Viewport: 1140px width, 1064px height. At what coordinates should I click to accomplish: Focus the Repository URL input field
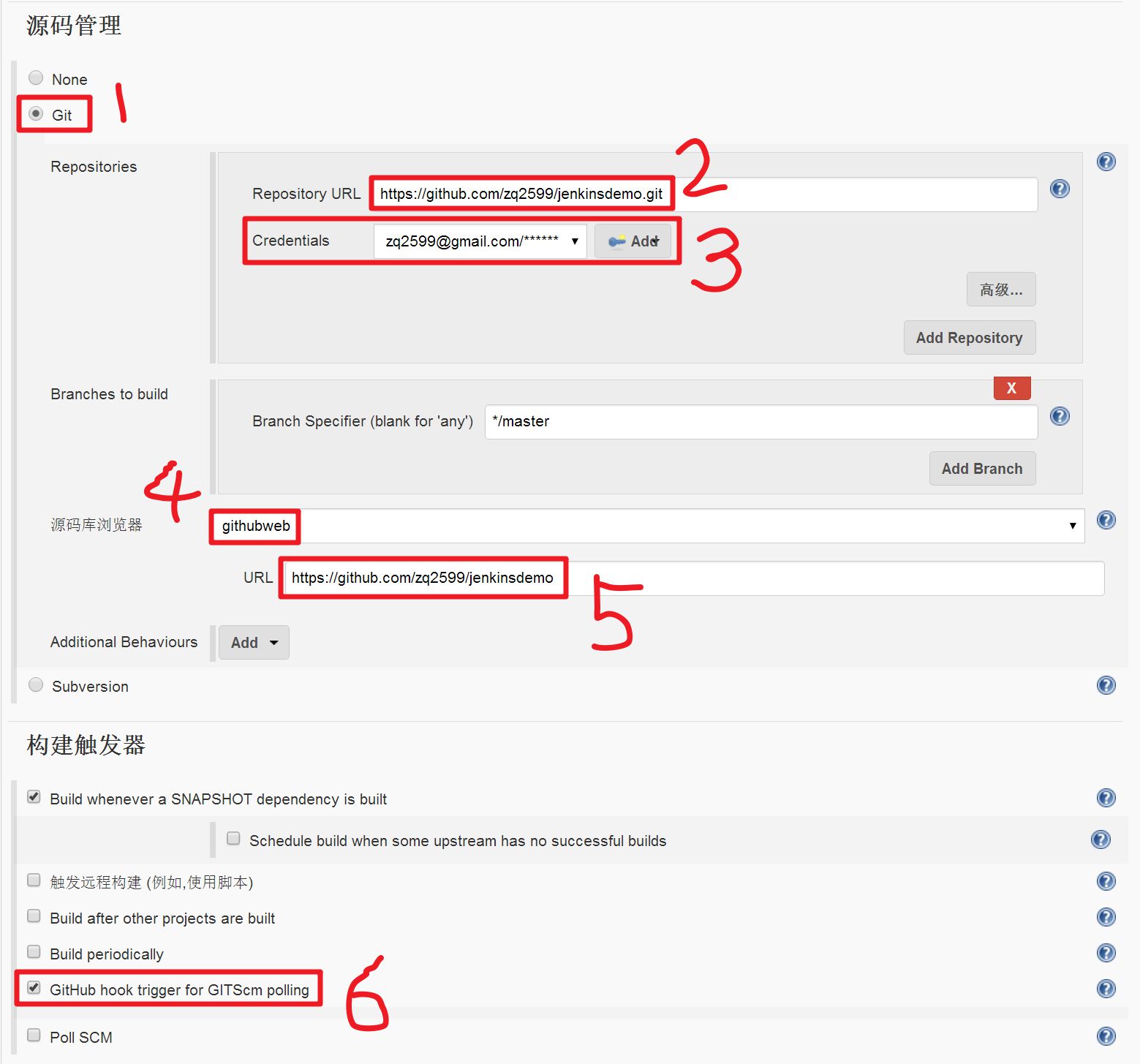[x=706, y=194]
